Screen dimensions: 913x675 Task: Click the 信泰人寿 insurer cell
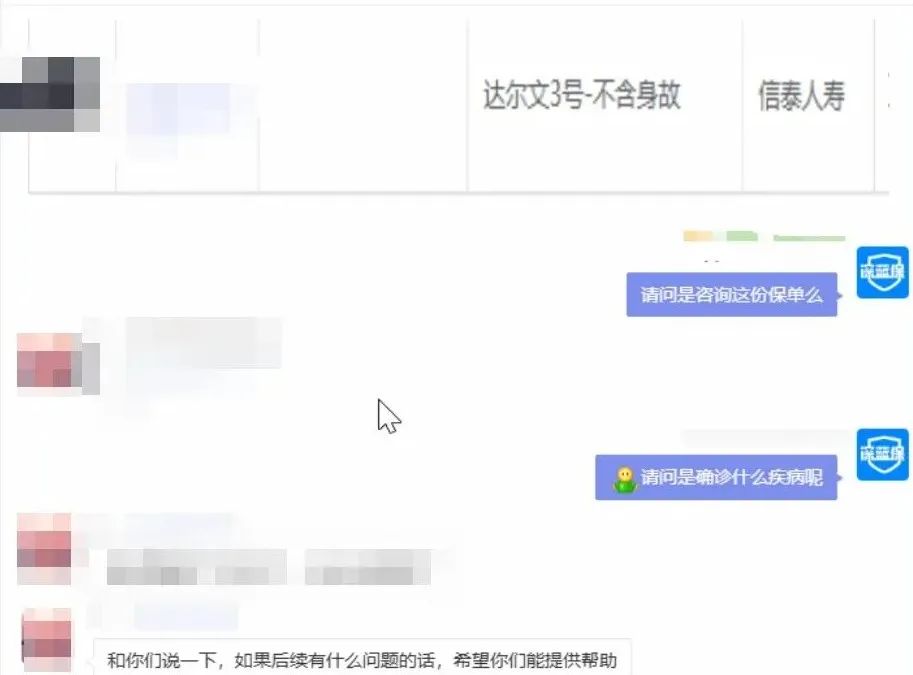click(808, 105)
